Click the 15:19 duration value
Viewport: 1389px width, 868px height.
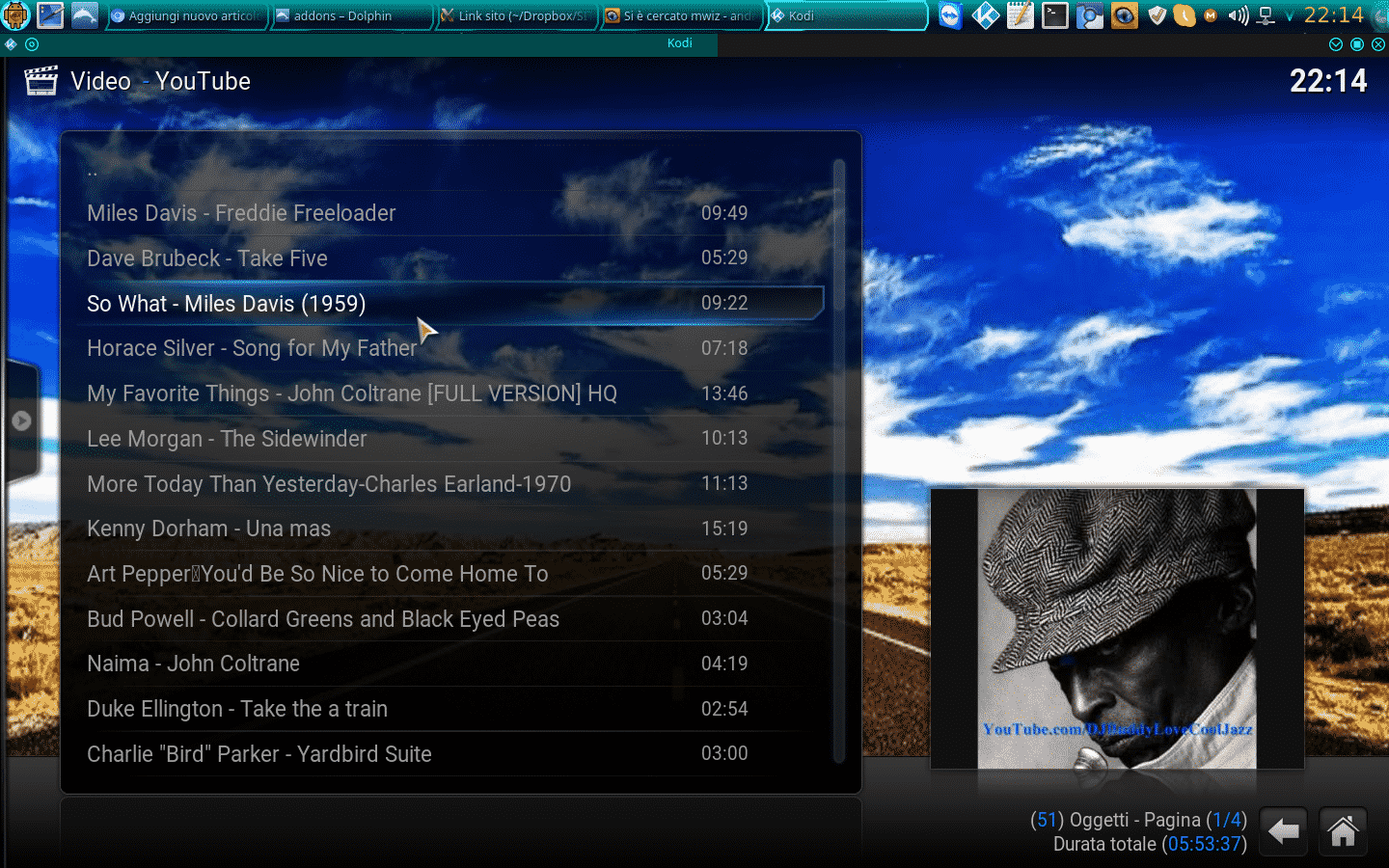[x=724, y=529]
